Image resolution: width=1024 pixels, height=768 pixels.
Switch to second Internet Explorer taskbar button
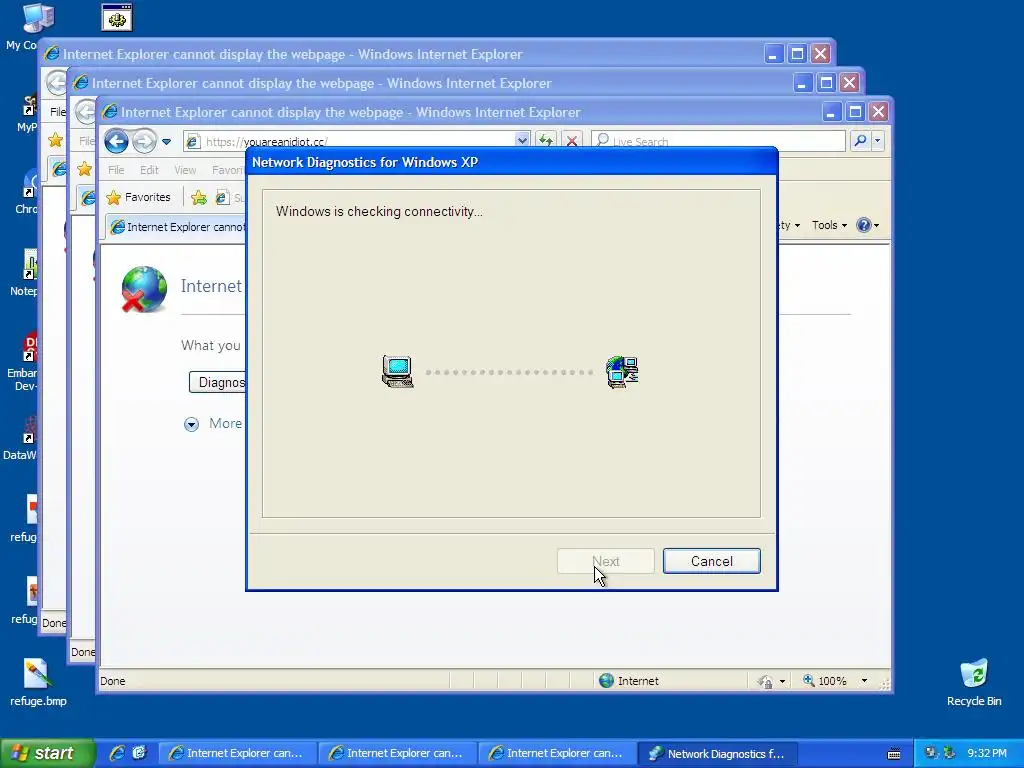point(398,753)
